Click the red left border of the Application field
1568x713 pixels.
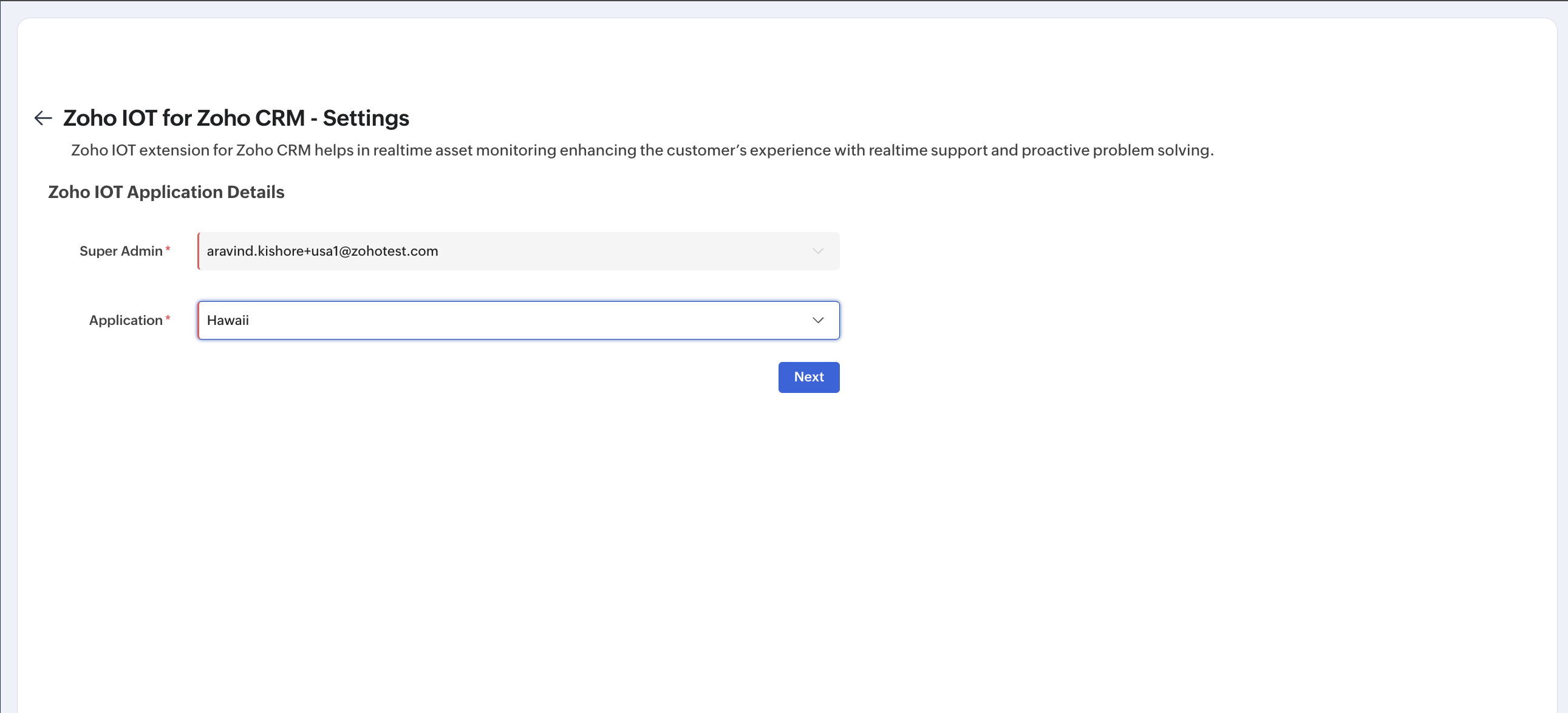(199, 320)
